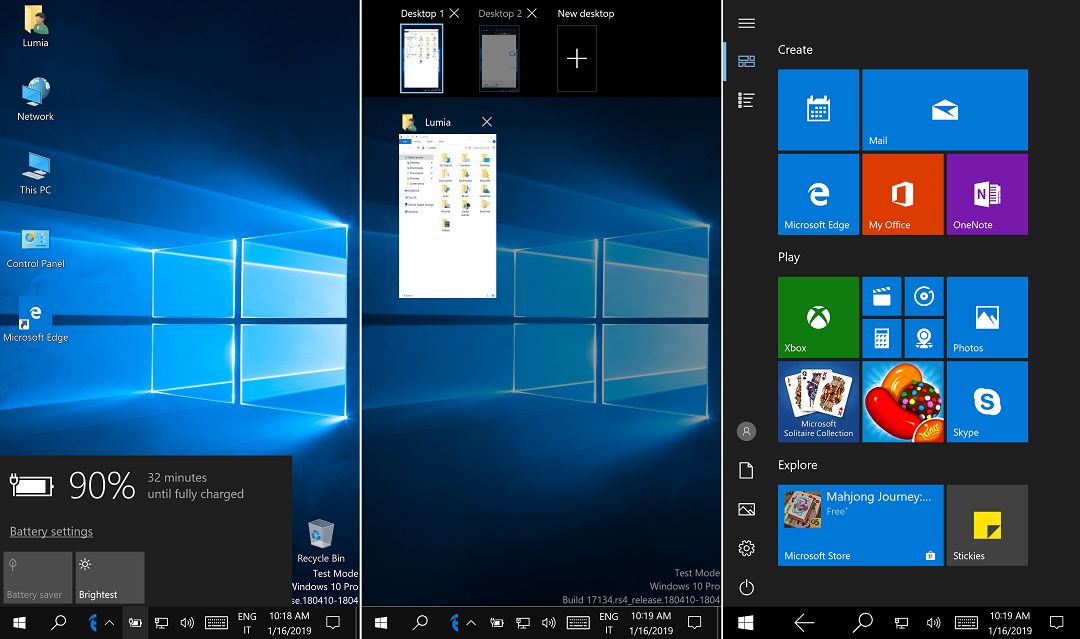The width and height of the screenshot is (1080, 639).
Task: Select the Network desktop icon
Action: 35,99
